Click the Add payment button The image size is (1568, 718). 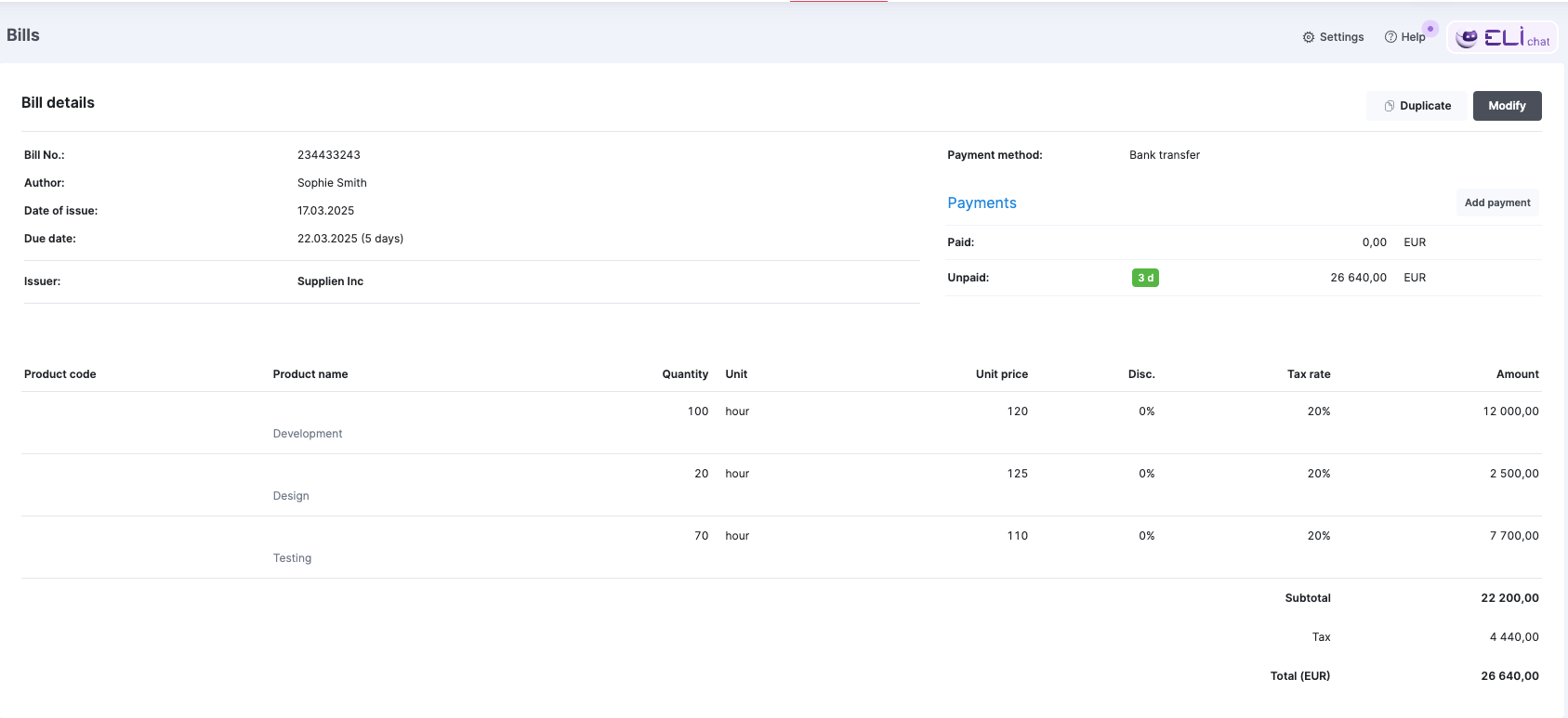point(1497,202)
